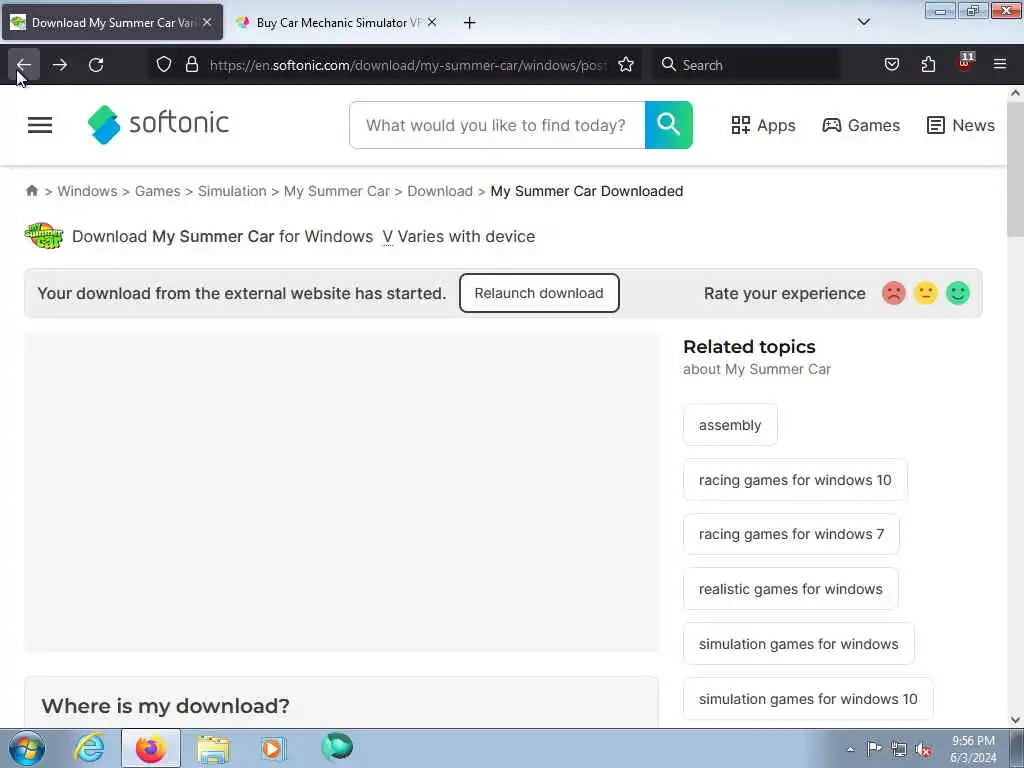Rate experience with the green happy face

(958, 293)
